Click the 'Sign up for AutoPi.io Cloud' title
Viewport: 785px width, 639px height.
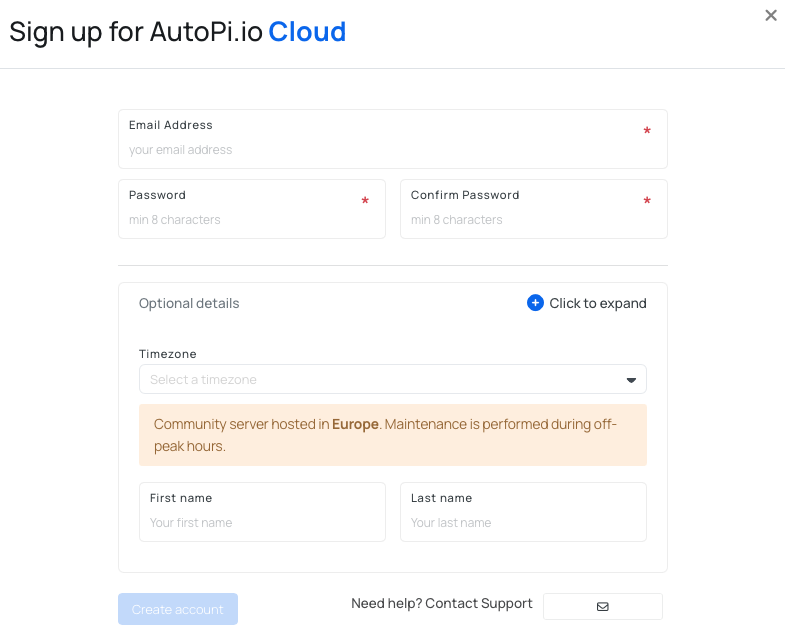[178, 33]
